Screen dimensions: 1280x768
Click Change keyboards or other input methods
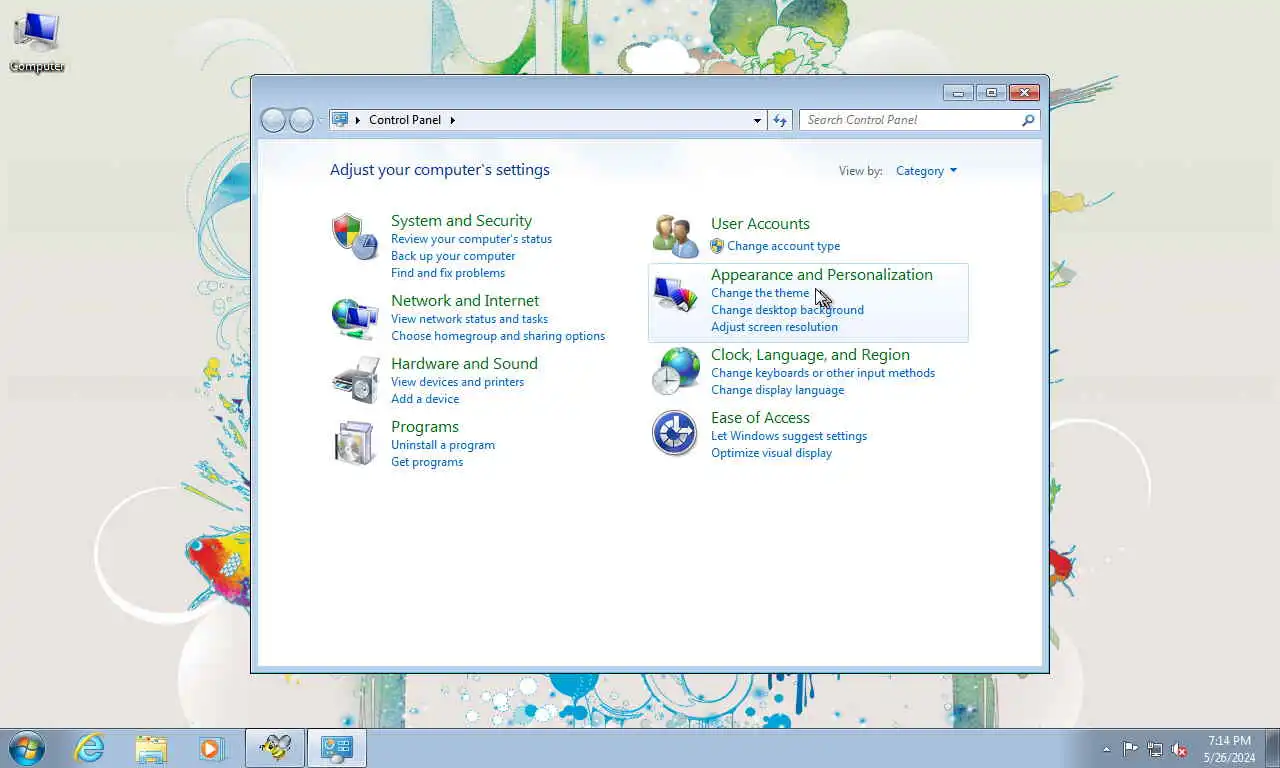tap(823, 373)
